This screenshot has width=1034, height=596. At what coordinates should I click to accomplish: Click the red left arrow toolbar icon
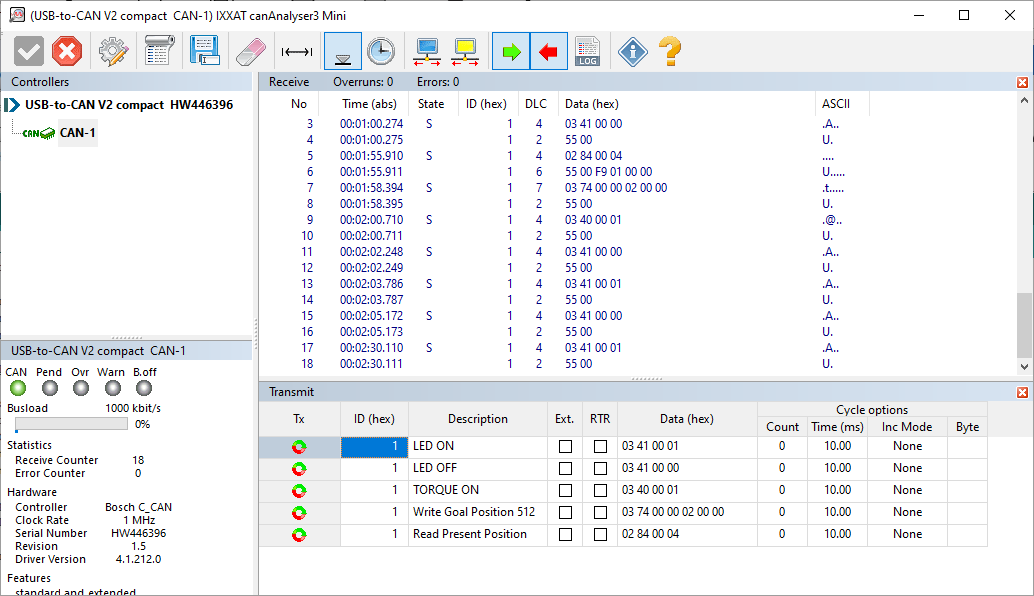coord(548,51)
